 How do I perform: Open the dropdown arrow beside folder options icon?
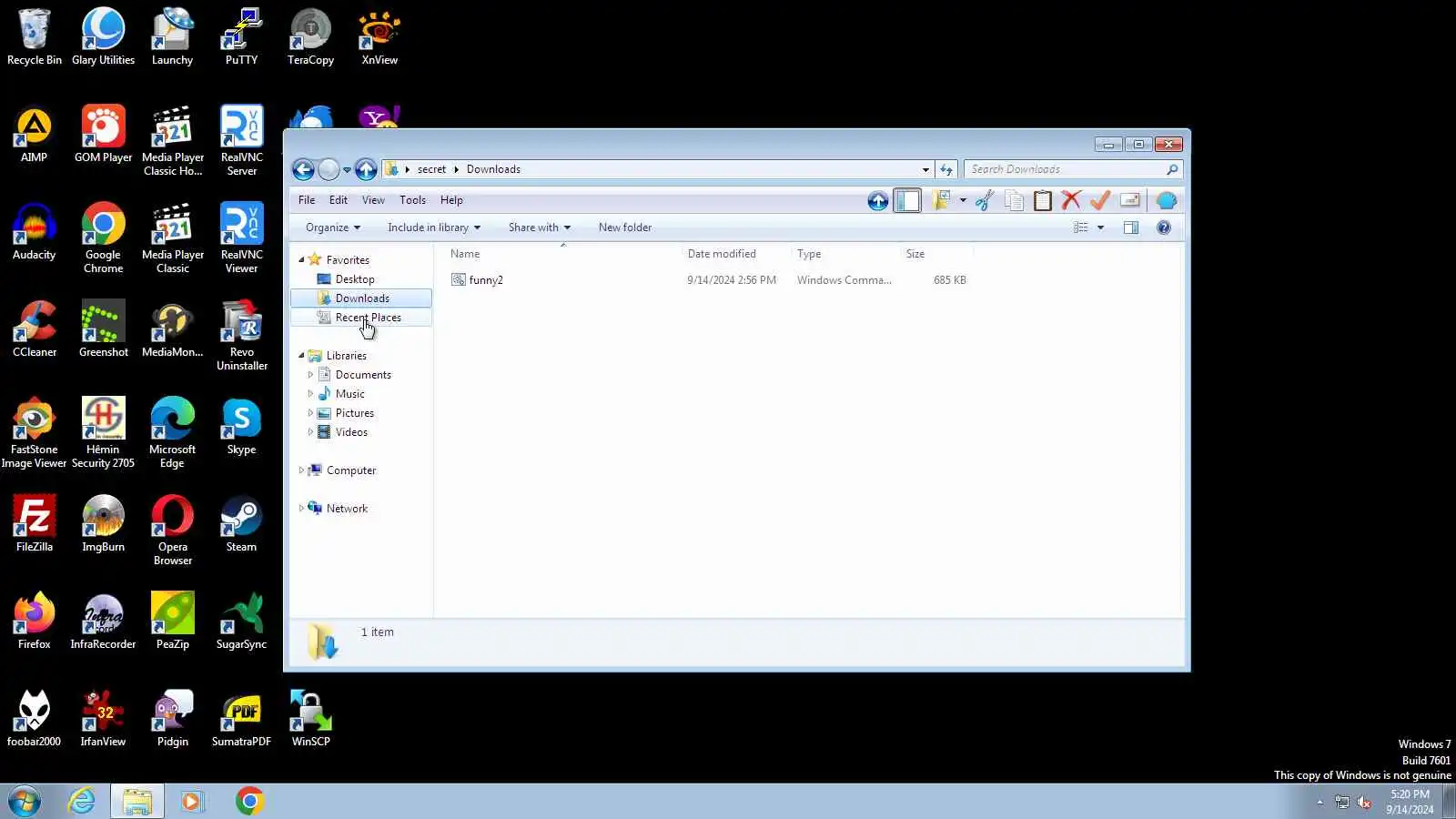click(963, 201)
